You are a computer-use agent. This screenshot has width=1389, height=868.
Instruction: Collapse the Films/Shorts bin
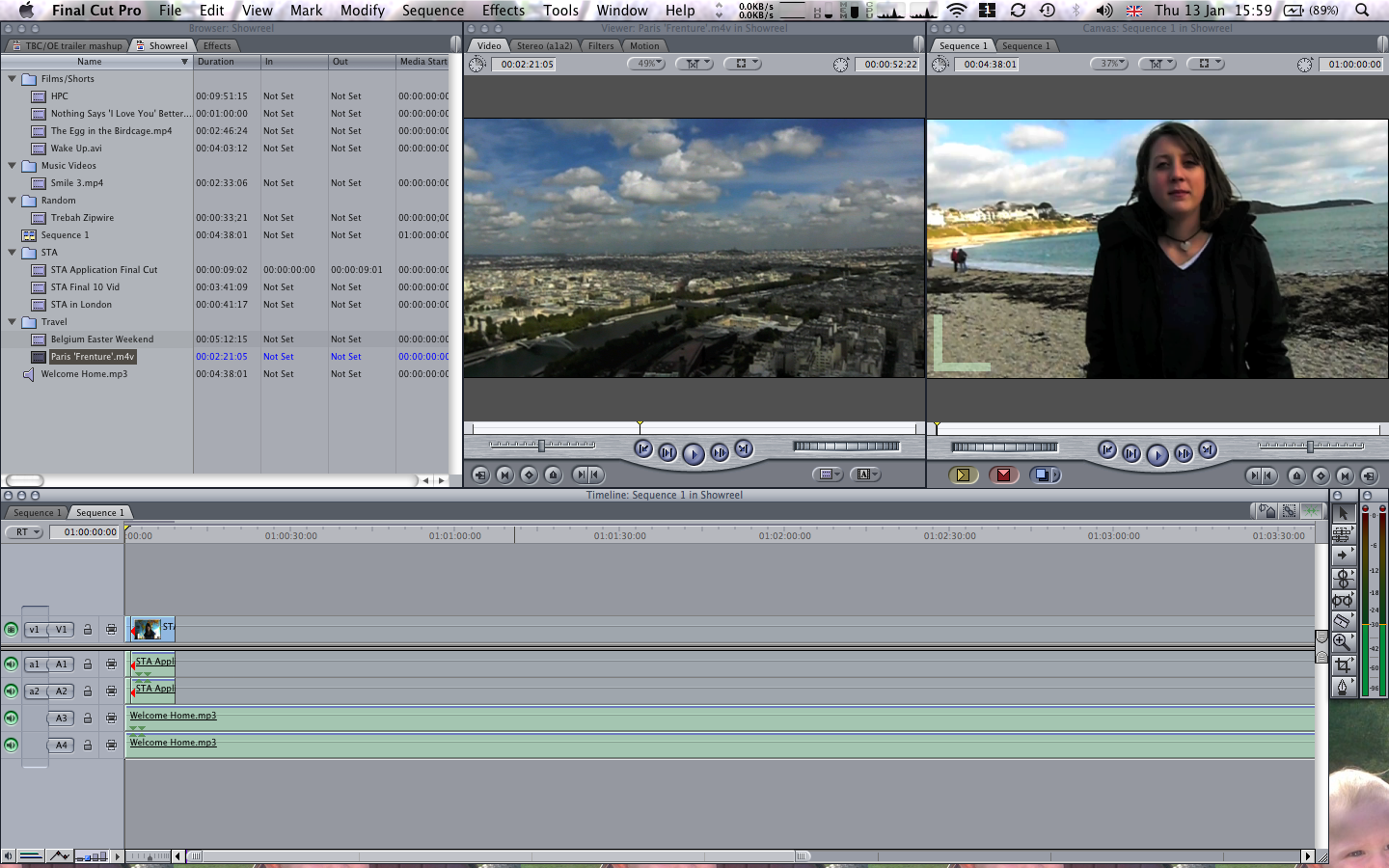click(x=12, y=79)
